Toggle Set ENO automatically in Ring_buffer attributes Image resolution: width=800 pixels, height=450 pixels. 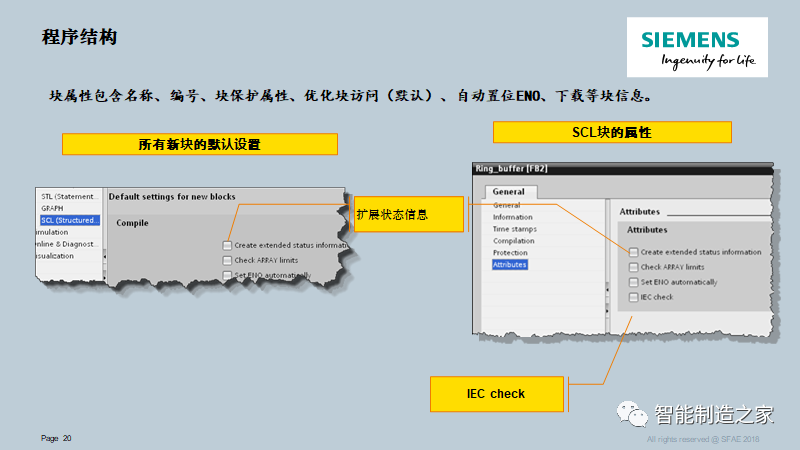point(633,282)
